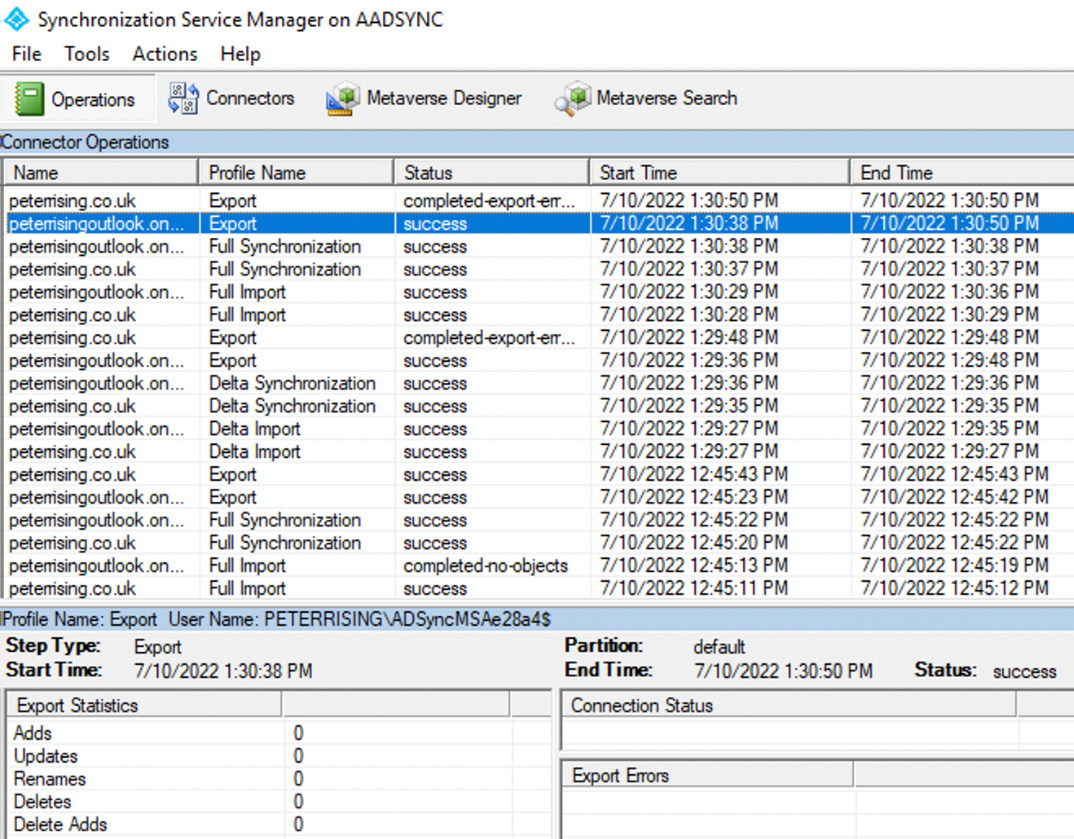Click the Operations notebook icon
The height and width of the screenshot is (839, 1074).
[x=29, y=99]
